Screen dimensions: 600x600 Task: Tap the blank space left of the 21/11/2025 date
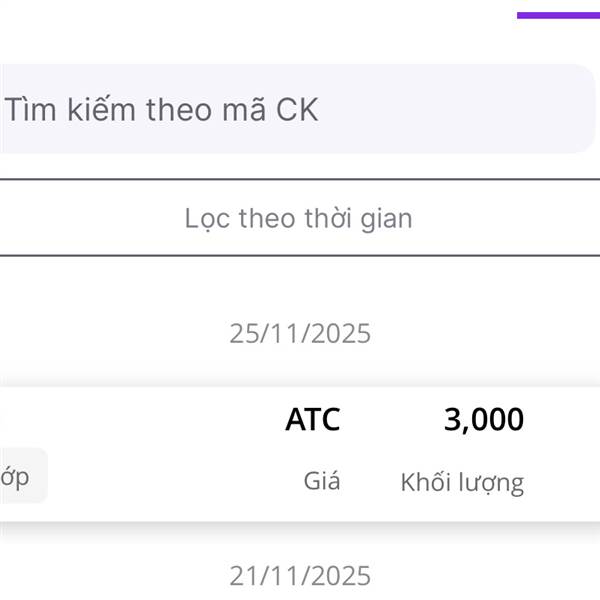(x=100, y=576)
